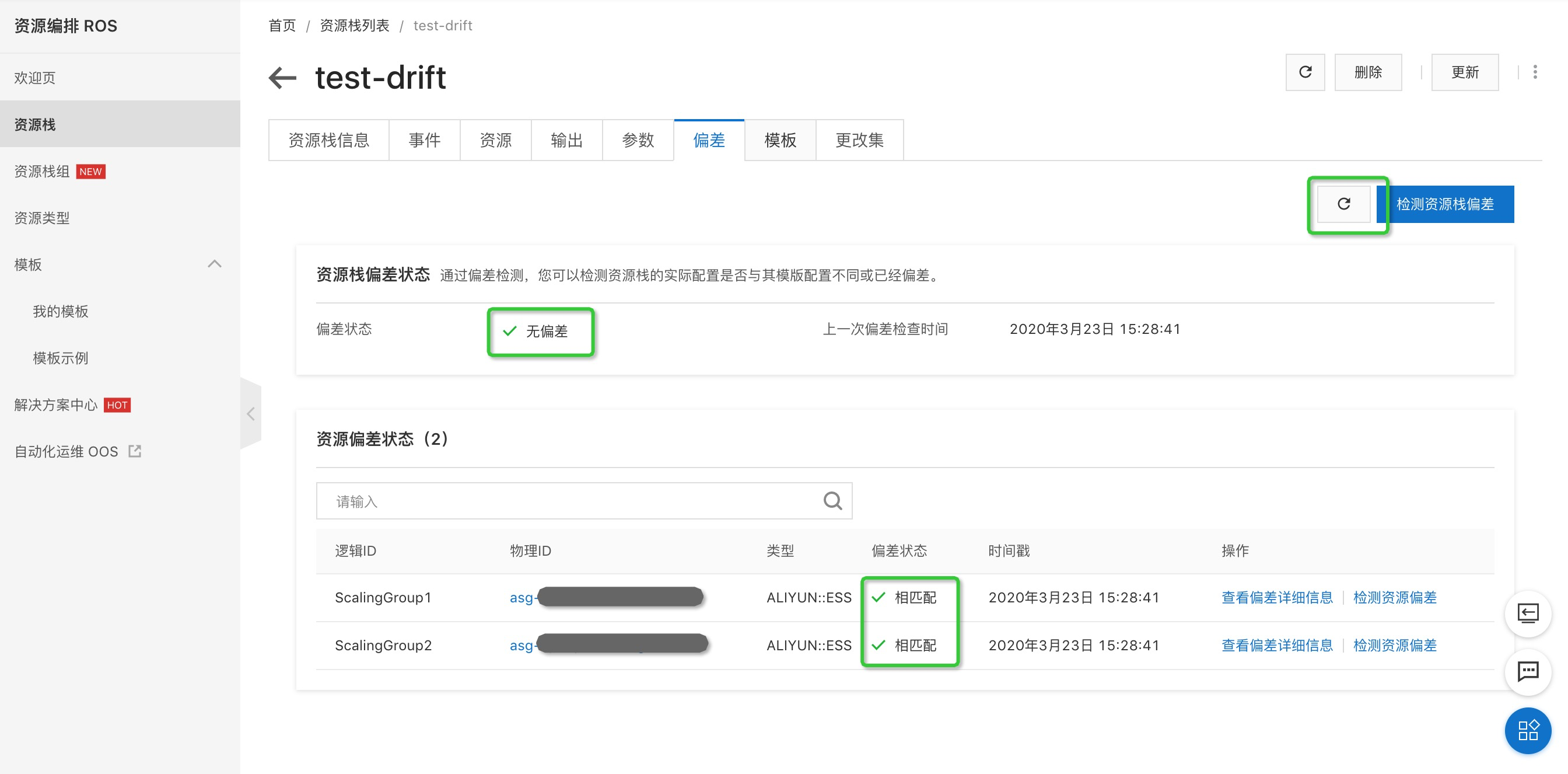Open the blue floating grid shortcut button
Screen dimensions: 1568x774
[x=1528, y=730]
